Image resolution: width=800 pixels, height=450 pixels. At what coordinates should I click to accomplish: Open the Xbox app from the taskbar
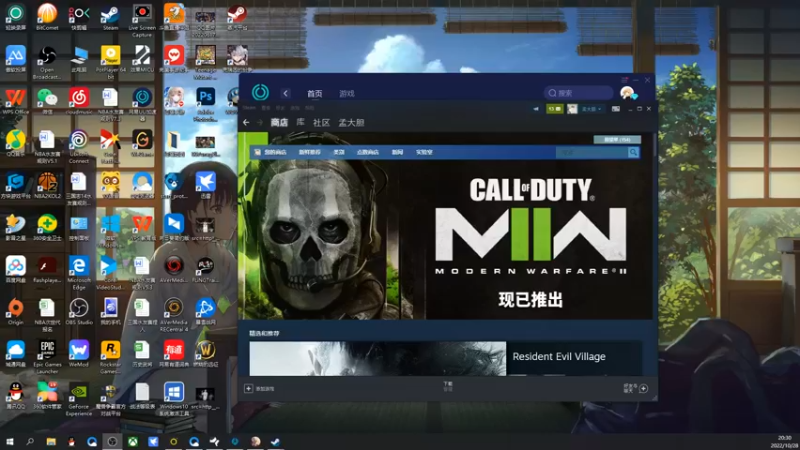coord(133,441)
